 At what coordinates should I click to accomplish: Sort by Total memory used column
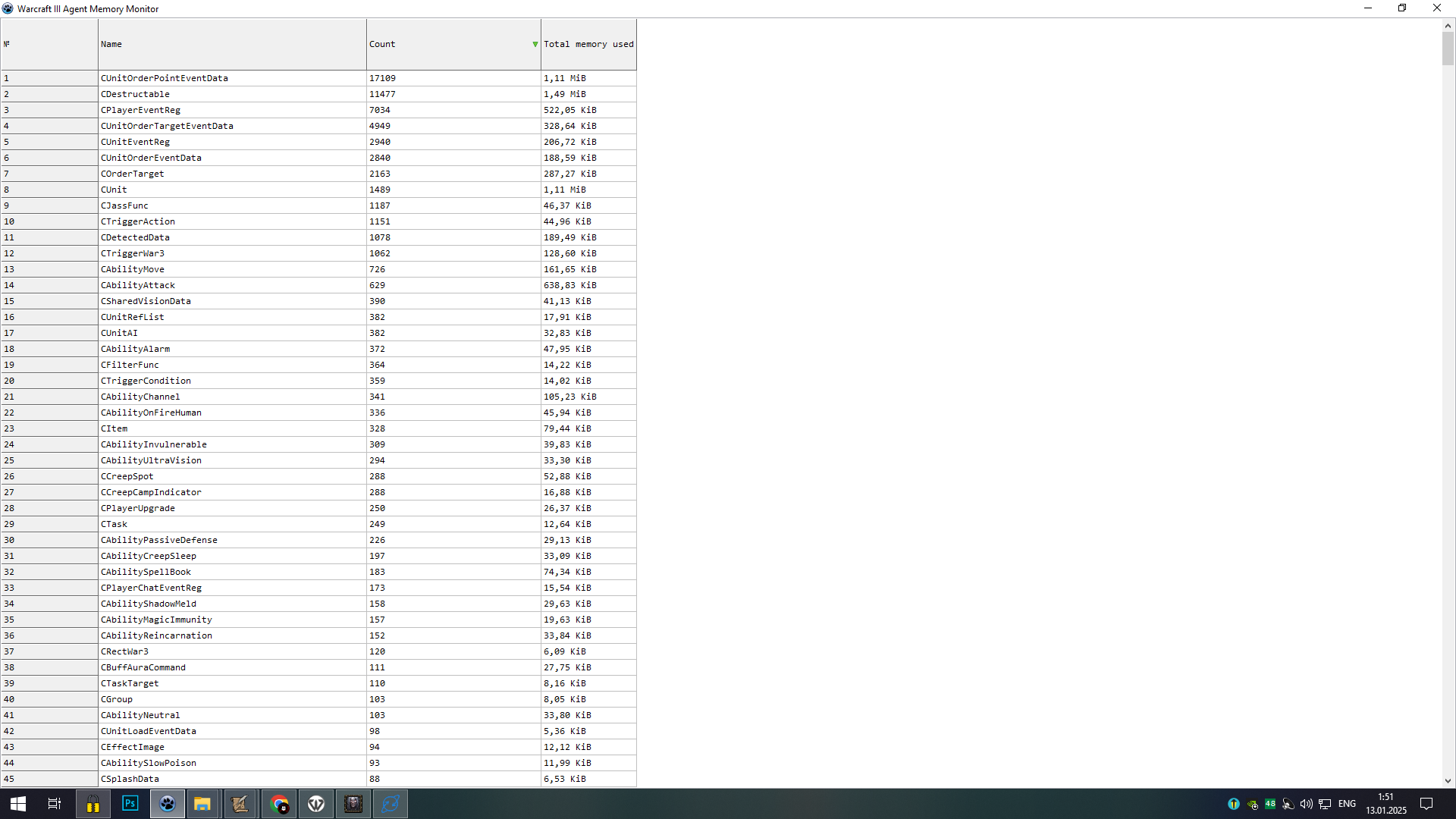click(588, 44)
